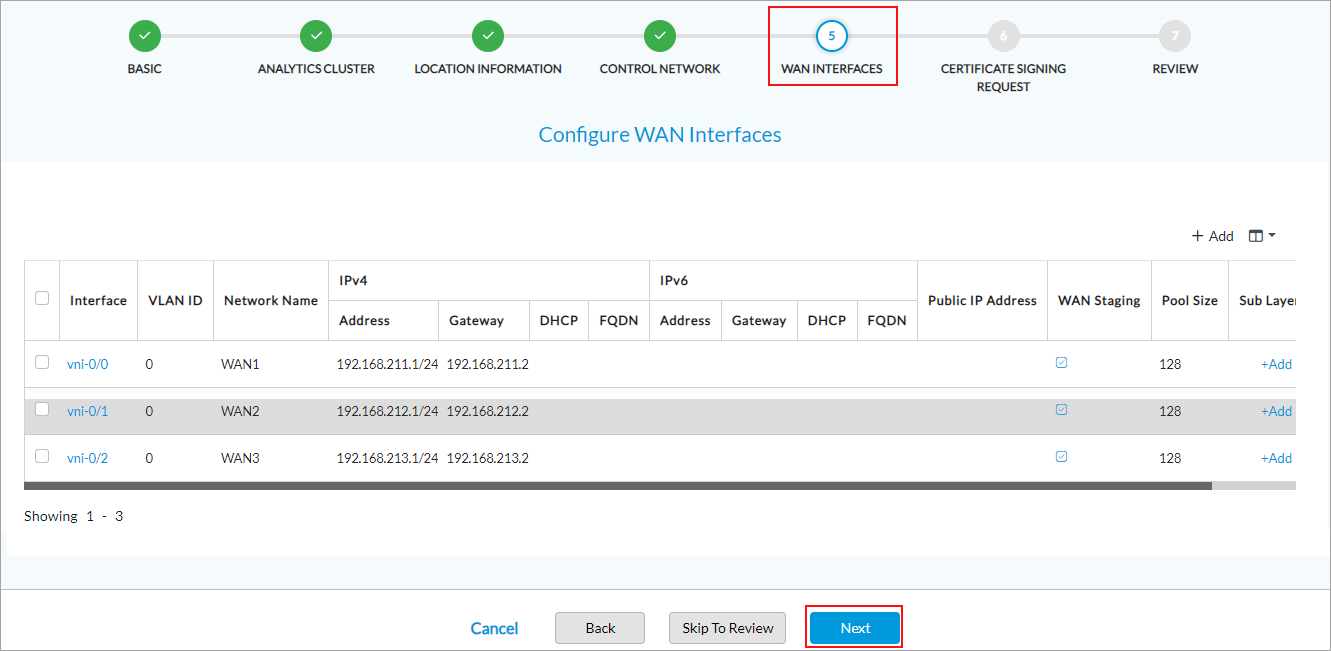The height and width of the screenshot is (651, 1331).
Task: Check the select-all checkbox in the table header
Action: click(41, 299)
